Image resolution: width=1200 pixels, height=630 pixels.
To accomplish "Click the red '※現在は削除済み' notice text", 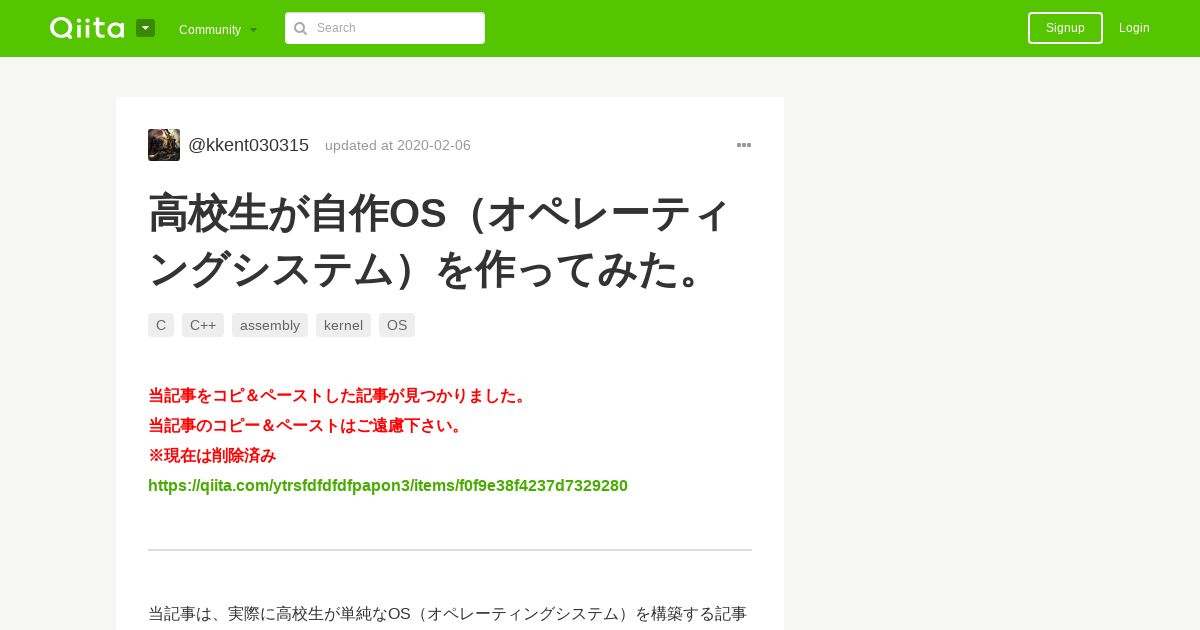I will pos(212,456).
